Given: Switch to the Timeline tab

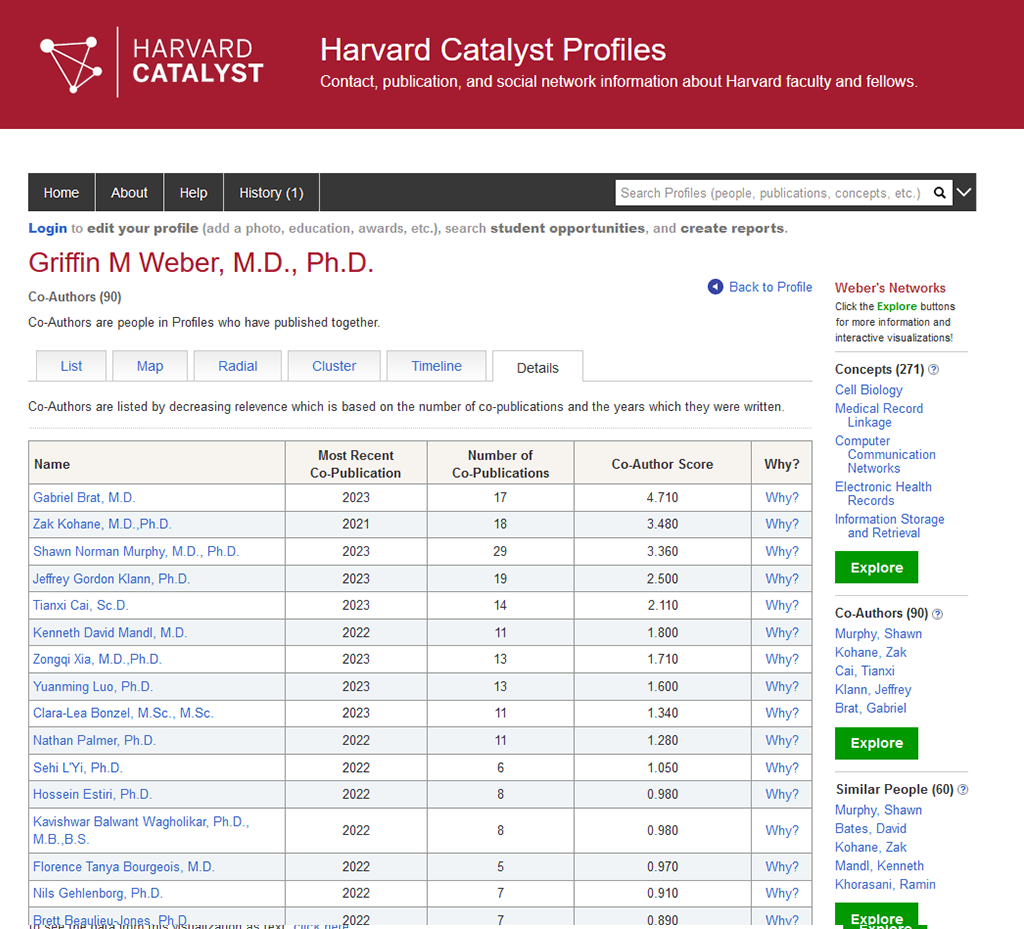Looking at the screenshot, I should pyautogui.click(x=436, y=366).
